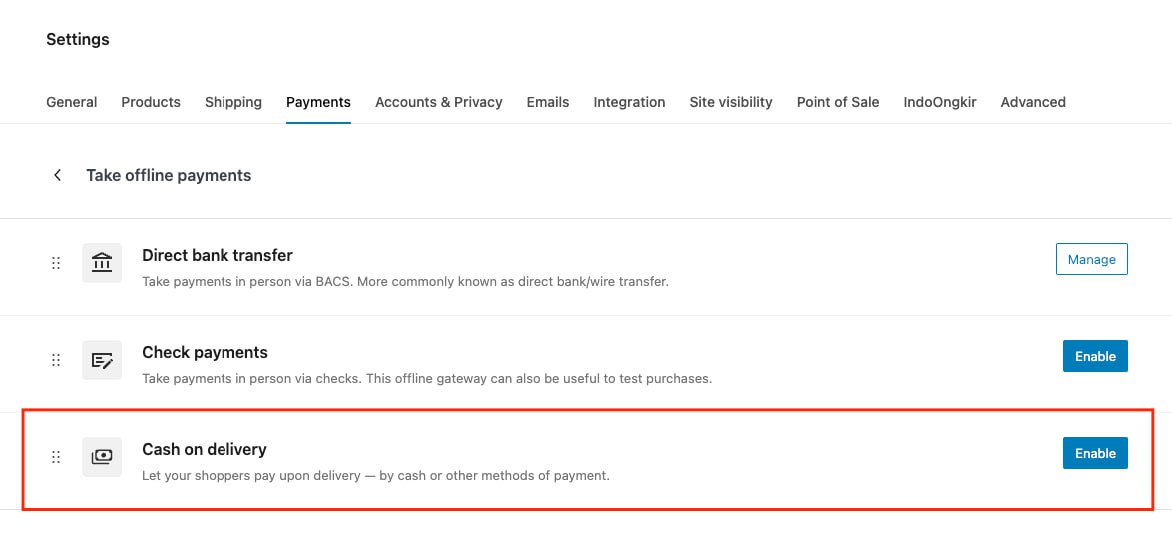1172x545 pixels.
Task: Click the Cash on delivery title
Action: coord(204,449)
